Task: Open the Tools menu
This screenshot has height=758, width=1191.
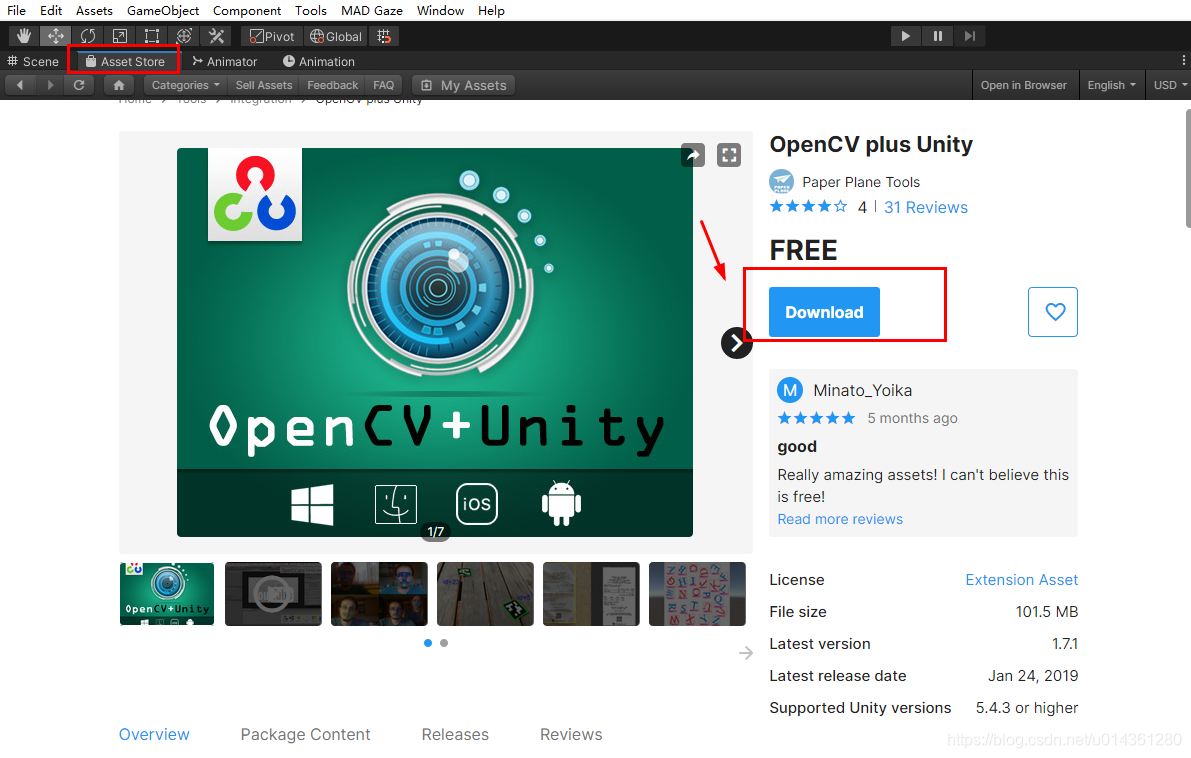Action: pos(311,11)
